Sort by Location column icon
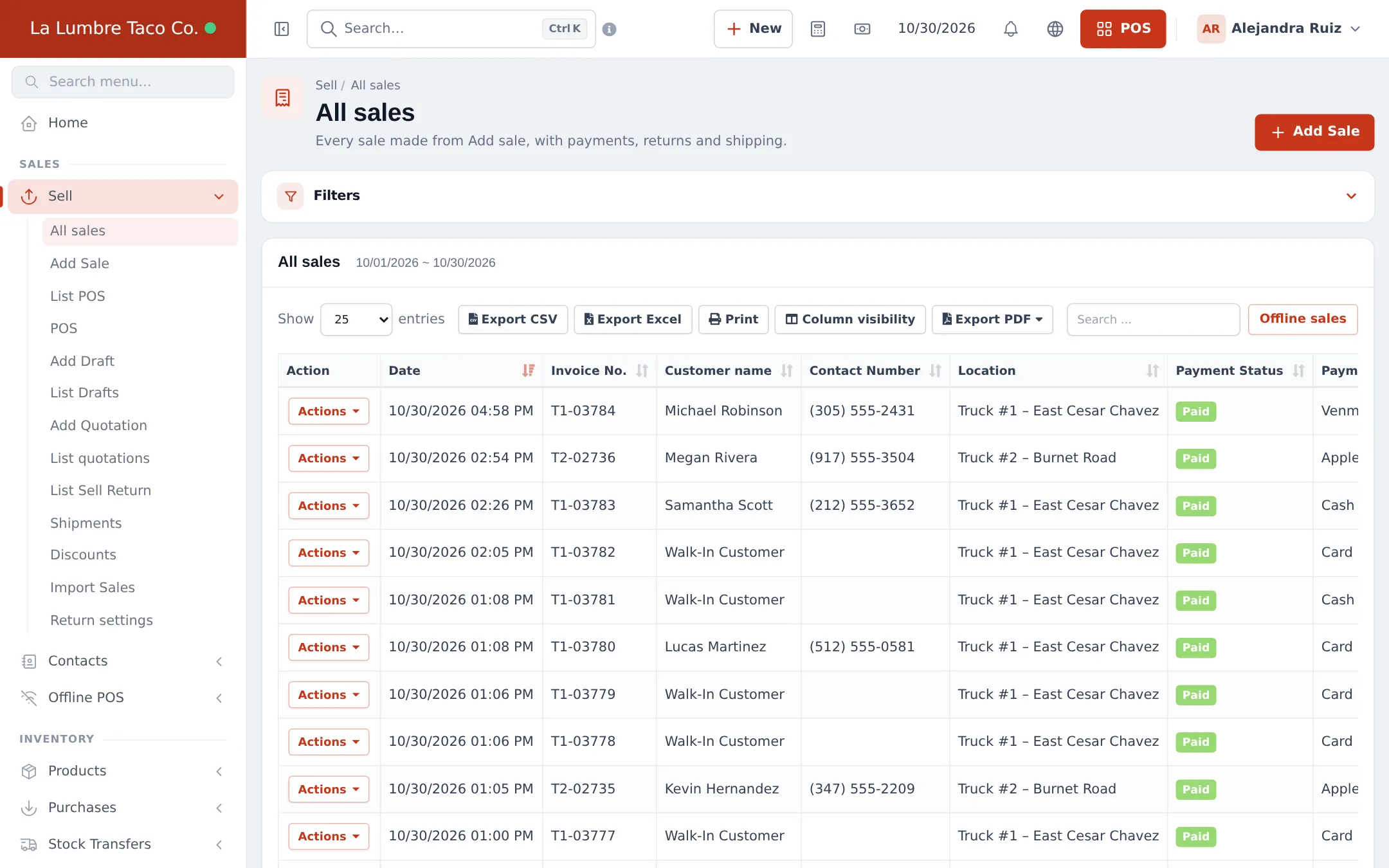The height and width of the screenshot is (868, 1389). click(1152, 370)
